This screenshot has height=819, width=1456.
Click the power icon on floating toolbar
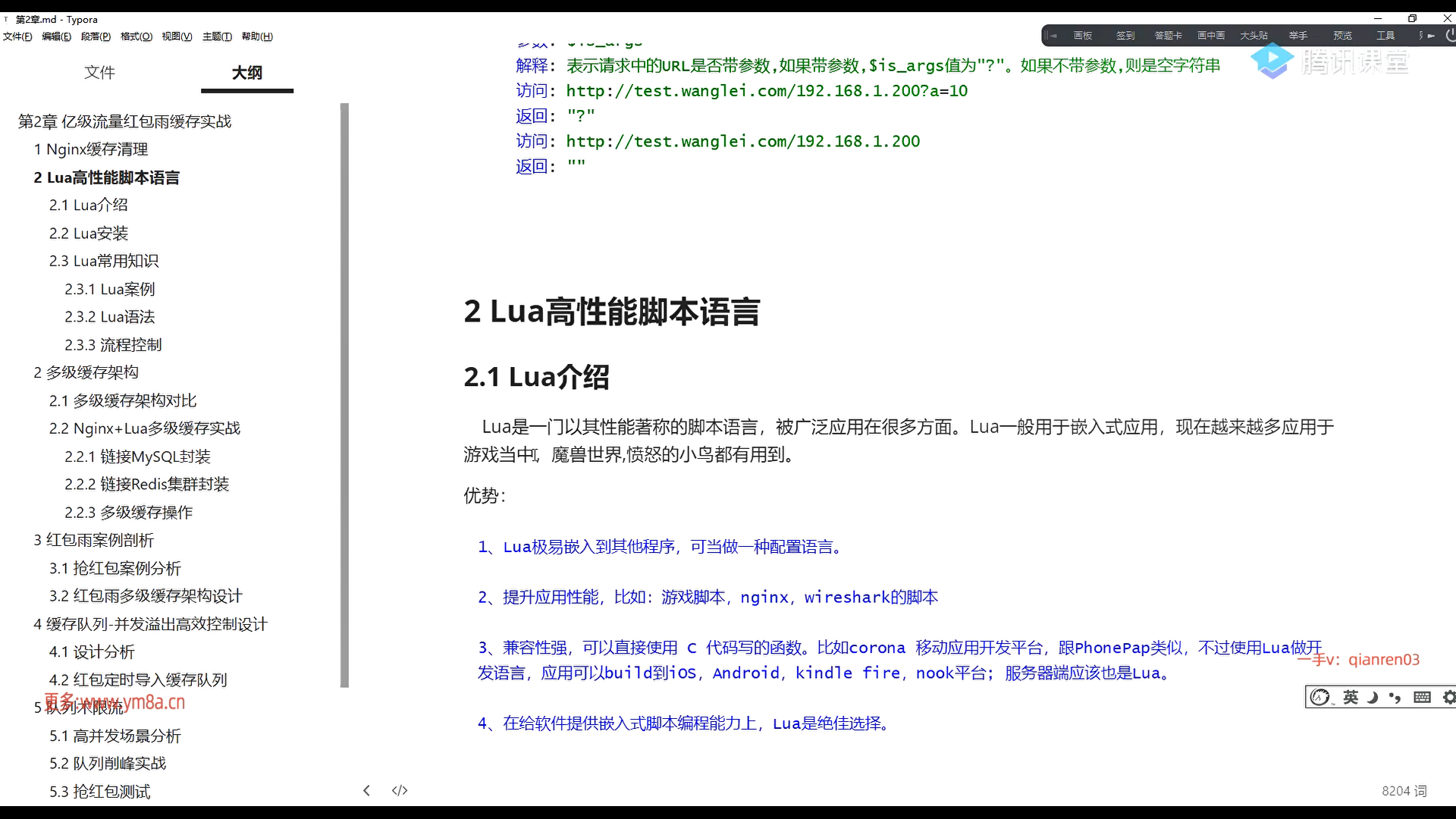[x=1450, y=35]
